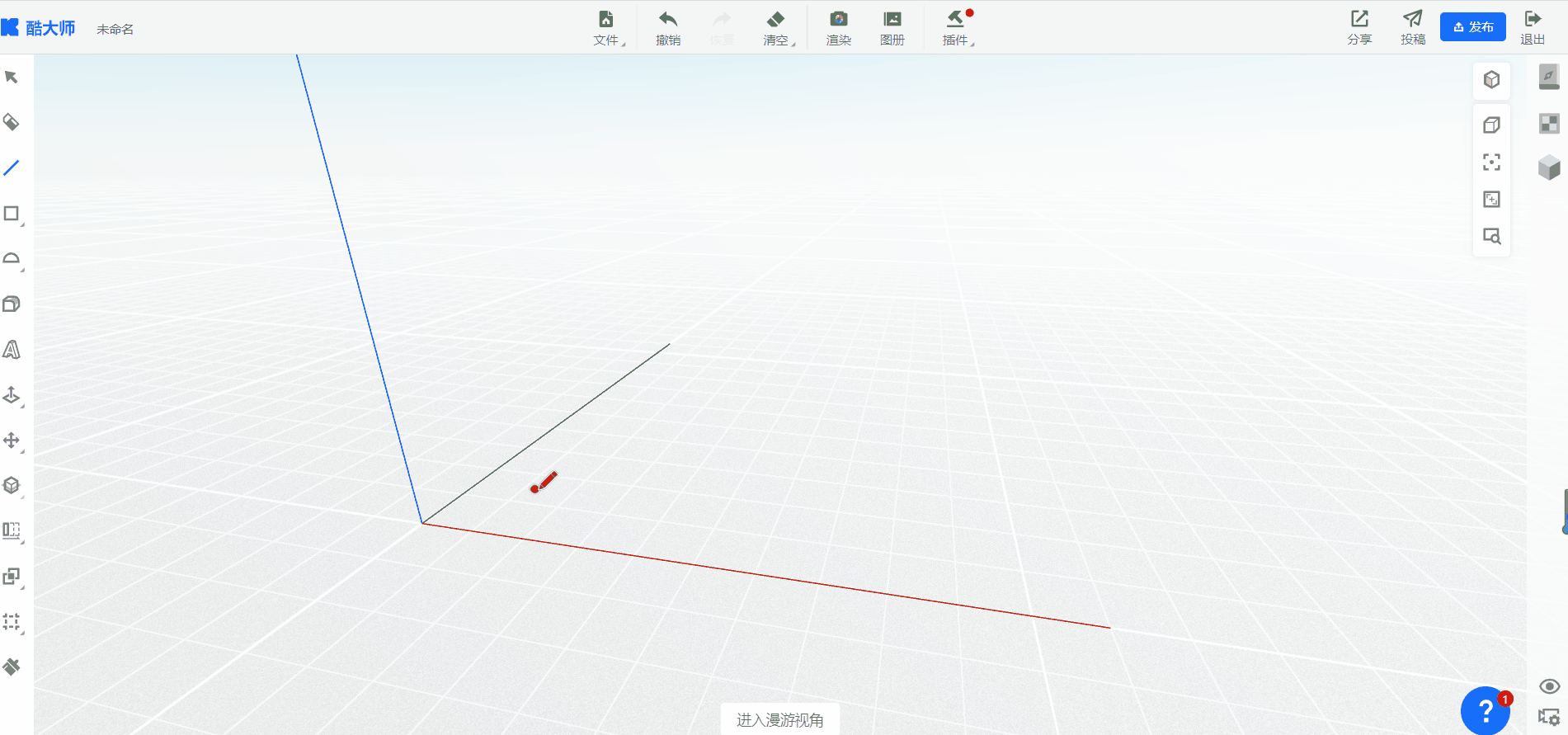1568x735 pixels.
Task: Activate the blue line drawing tool
Action: [12, 168]
